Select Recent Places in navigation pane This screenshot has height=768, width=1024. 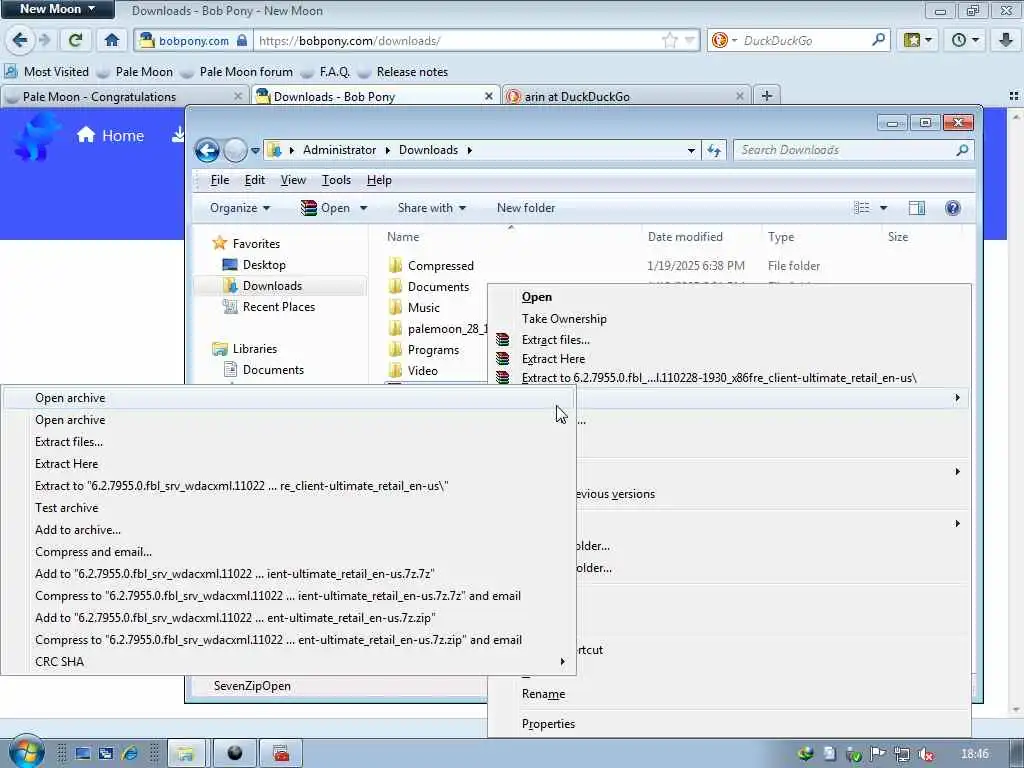[268, 306]
